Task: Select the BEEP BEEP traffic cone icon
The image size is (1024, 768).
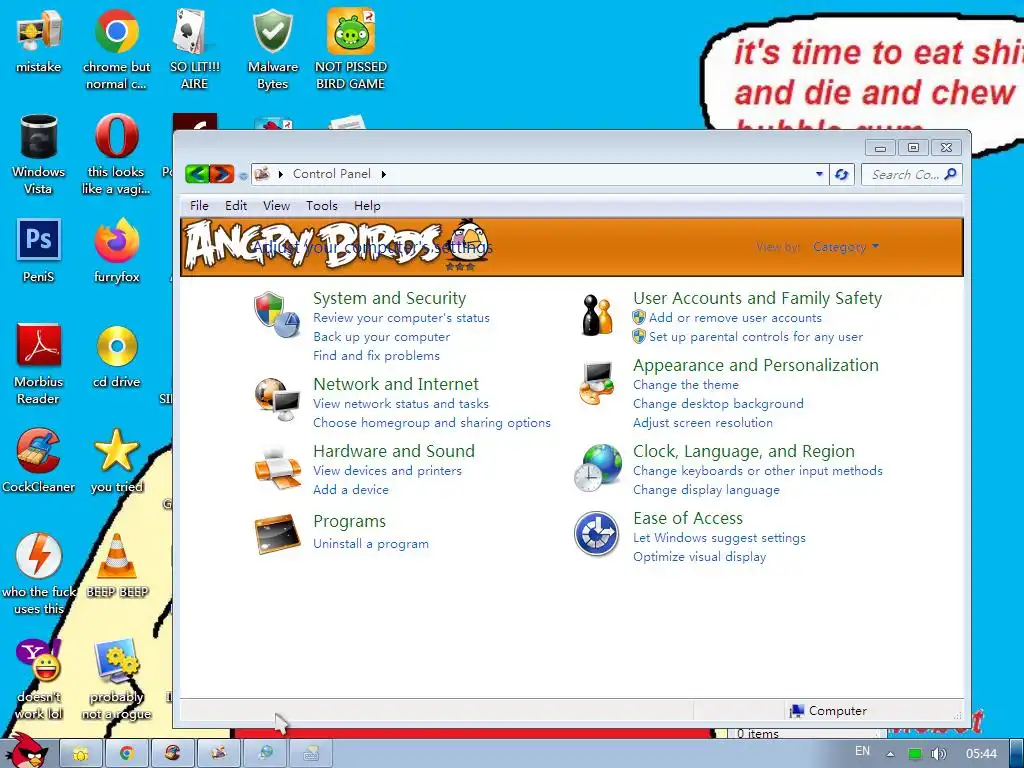Action: tap(116, 556)
